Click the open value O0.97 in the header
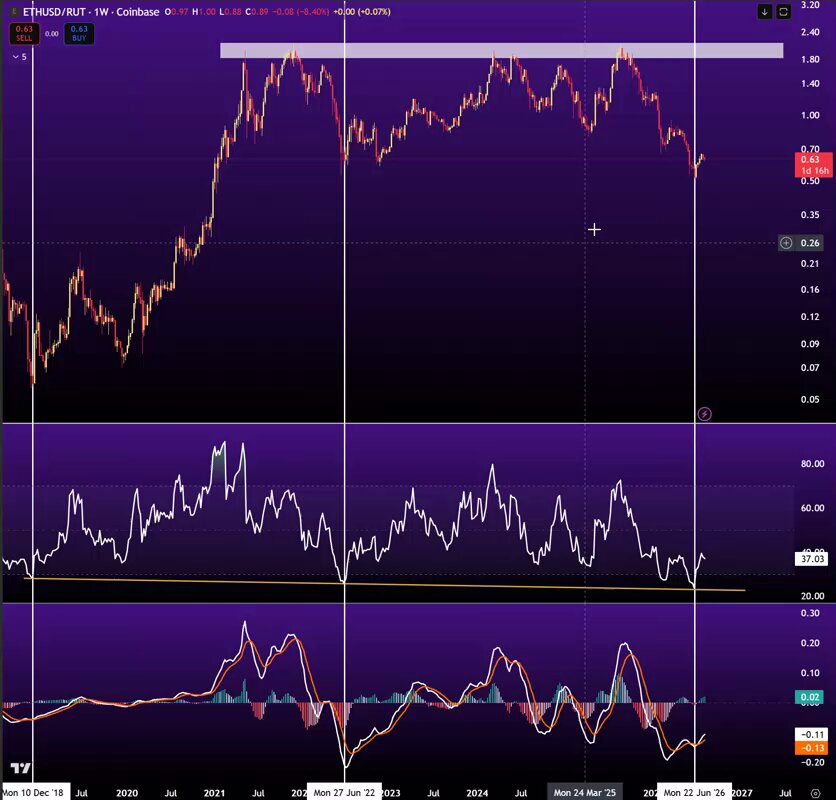This screenshot has height=800, width=836. (176, 12)
